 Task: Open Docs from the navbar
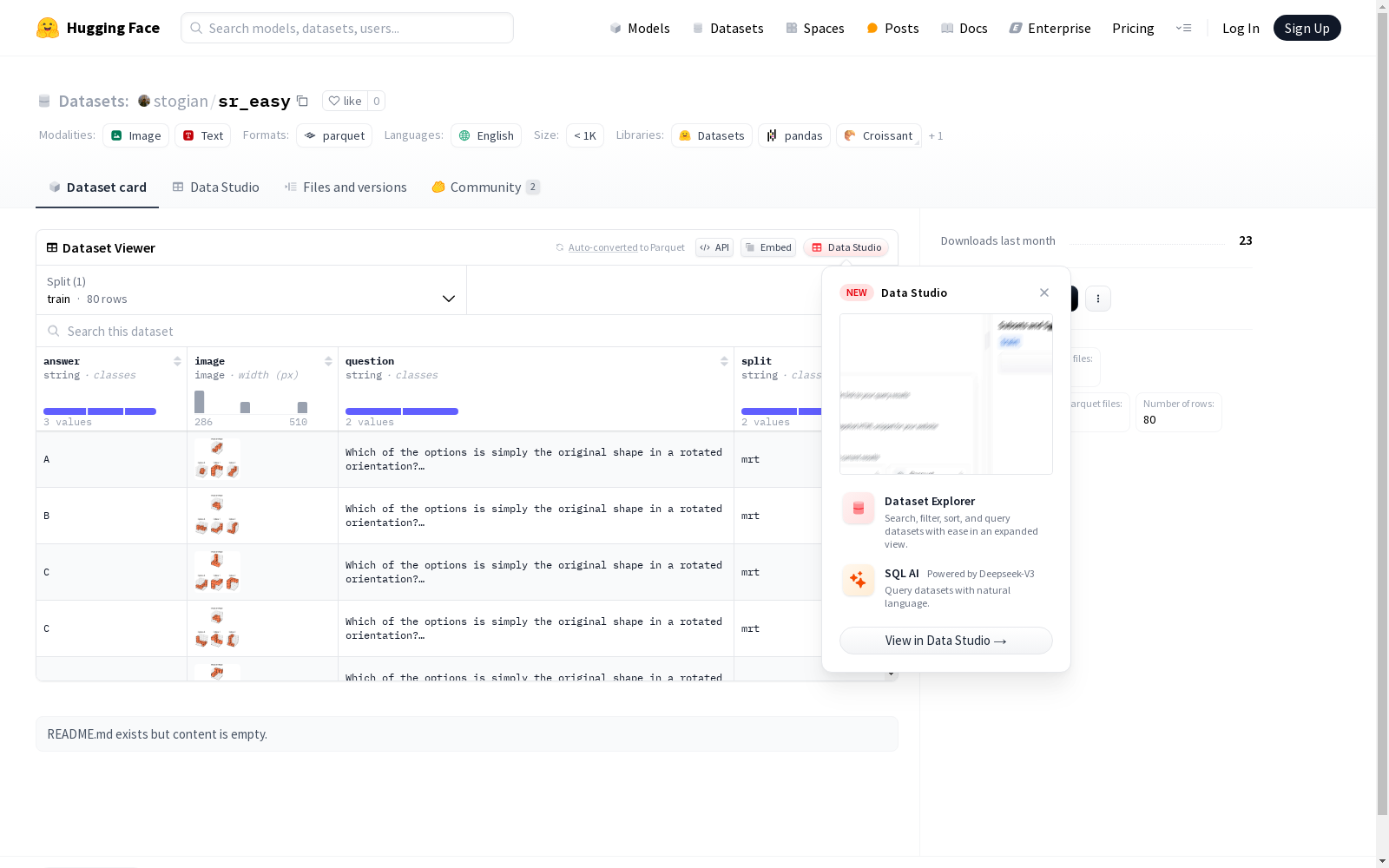click(964, 28)
